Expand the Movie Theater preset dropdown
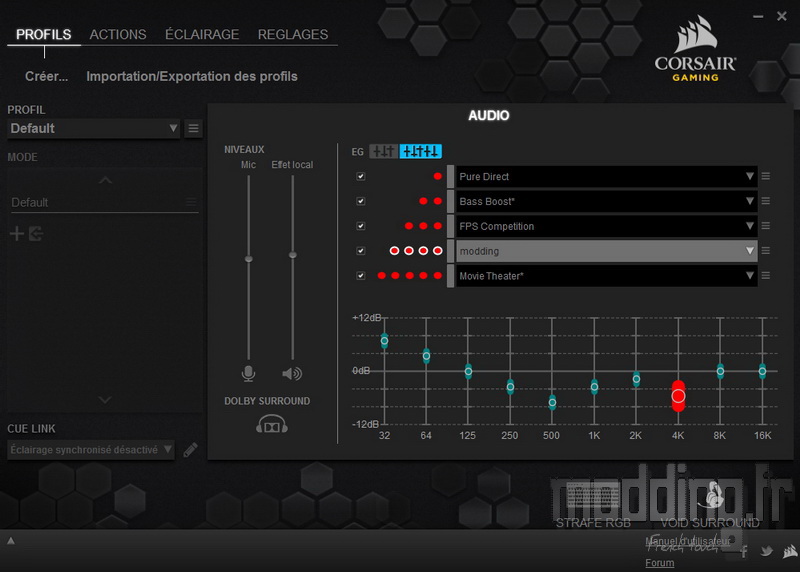Viewport: 800px width, 572px height. click(x=607, y=276)
